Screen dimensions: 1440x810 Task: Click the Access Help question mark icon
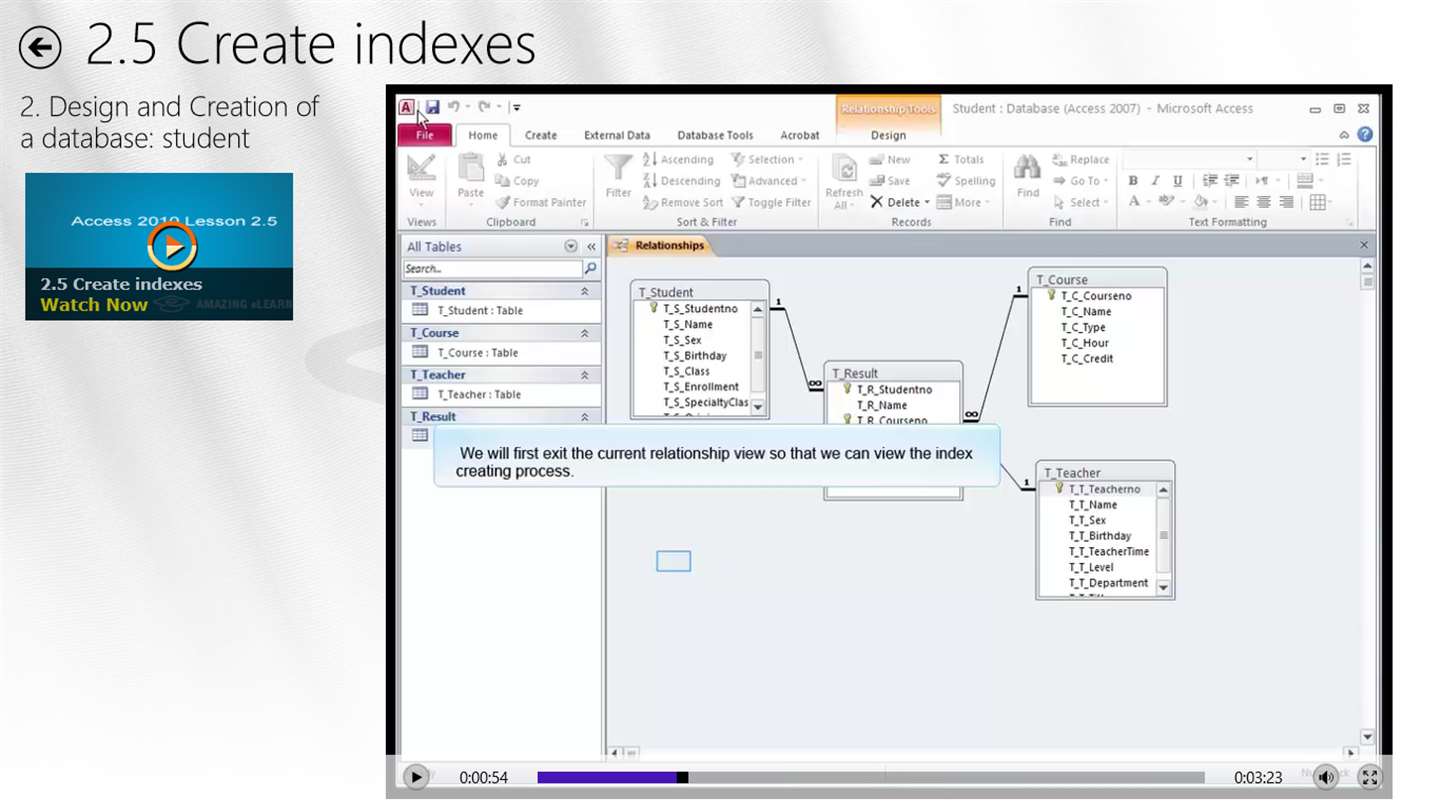click(x=1365, y=134)
